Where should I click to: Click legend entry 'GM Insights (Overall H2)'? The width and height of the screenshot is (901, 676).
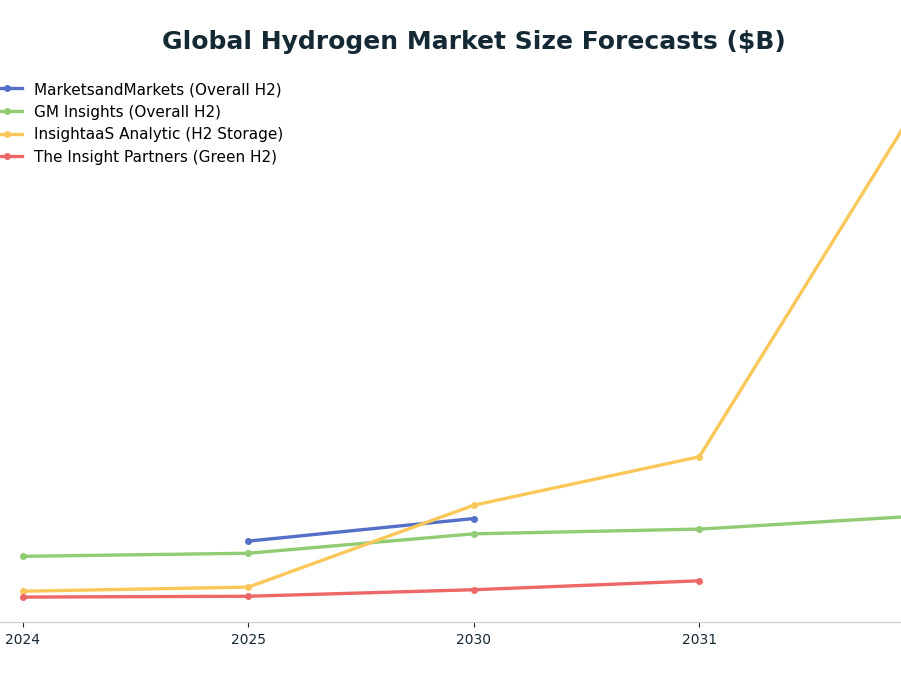pyautogui.click(x=127, y=112)
